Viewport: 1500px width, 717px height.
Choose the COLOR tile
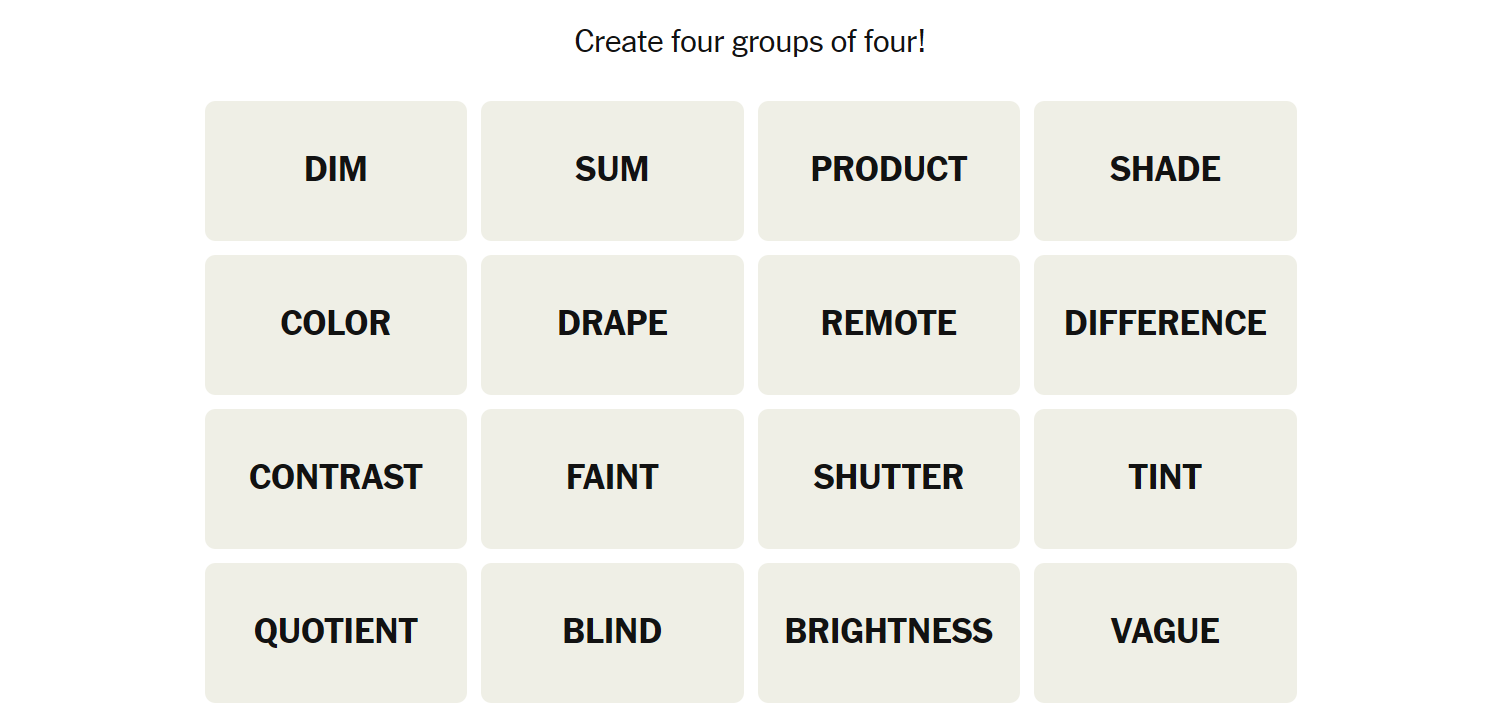tap(336, 324)
